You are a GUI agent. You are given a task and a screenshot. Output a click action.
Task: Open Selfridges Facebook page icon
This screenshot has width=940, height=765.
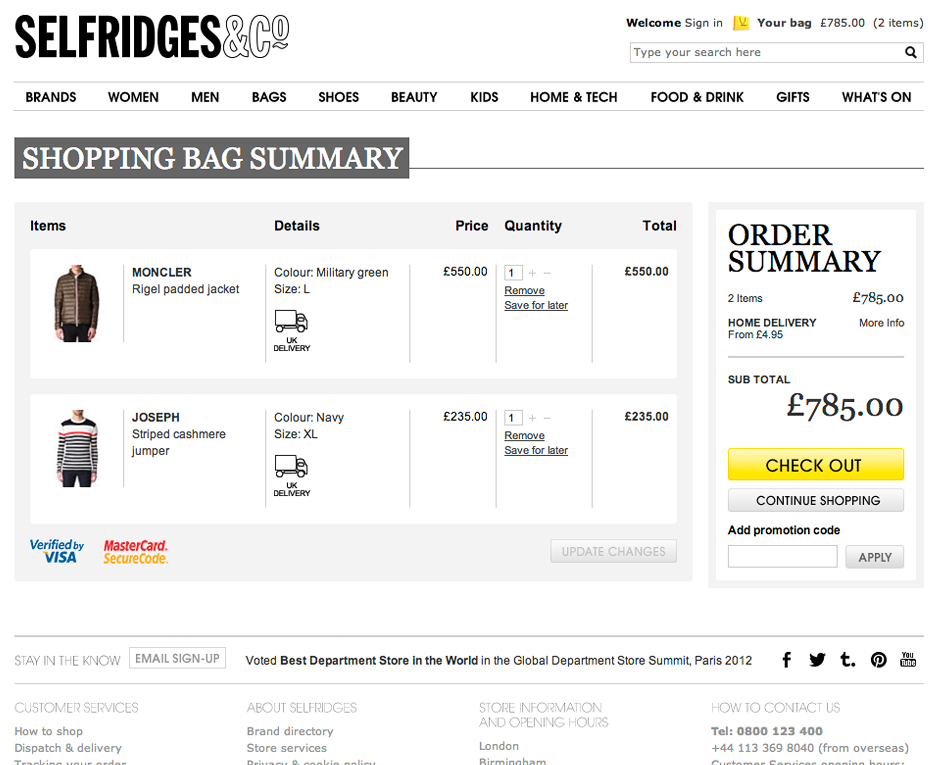coord(787,659)
